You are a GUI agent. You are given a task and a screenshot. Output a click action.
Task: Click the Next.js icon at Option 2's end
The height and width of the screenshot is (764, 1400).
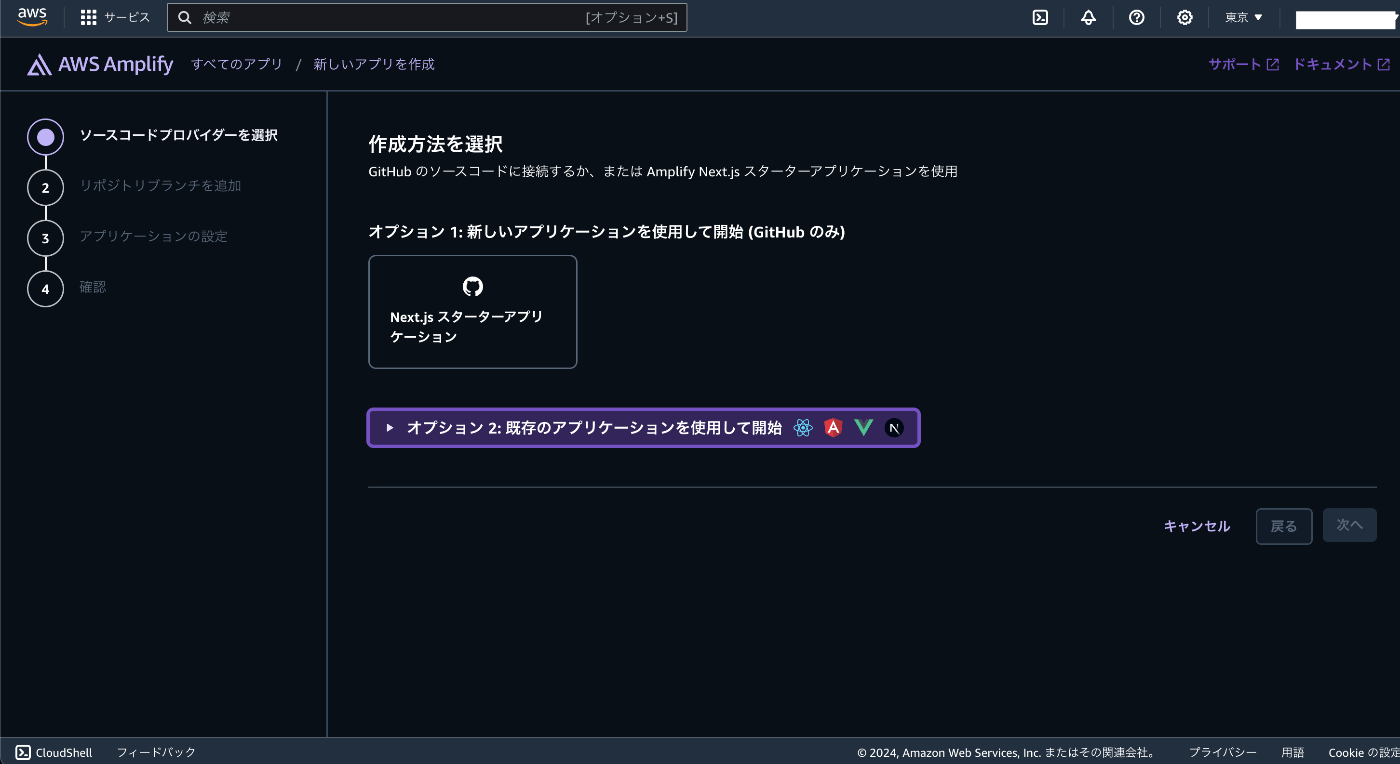pyautogui.click(x=893, y=427)
